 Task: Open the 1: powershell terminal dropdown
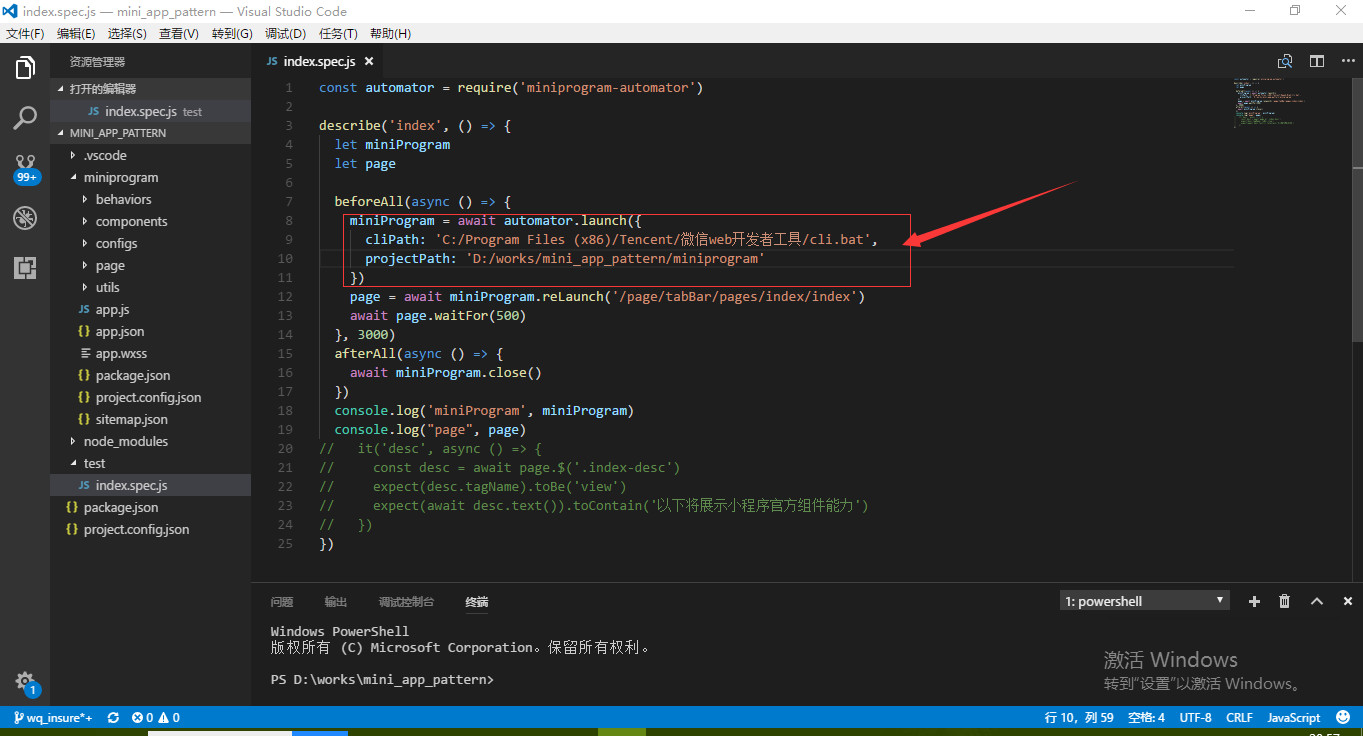click(x=1145, y=601)
